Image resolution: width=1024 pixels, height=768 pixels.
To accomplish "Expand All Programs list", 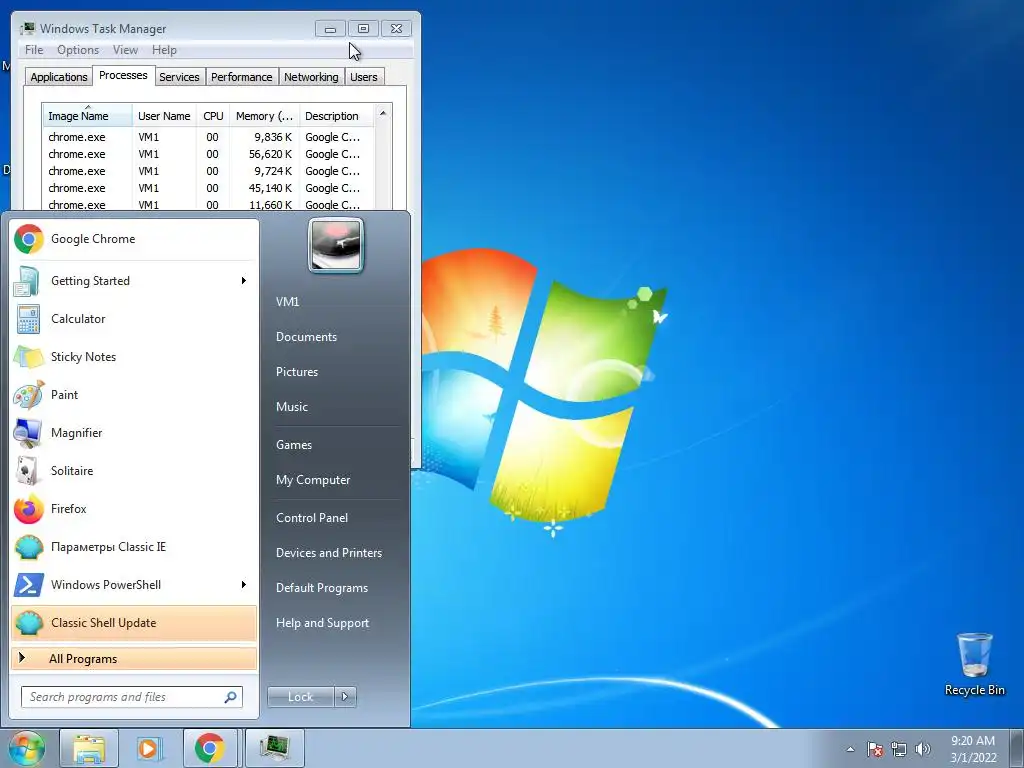I will tap(134, 659).
